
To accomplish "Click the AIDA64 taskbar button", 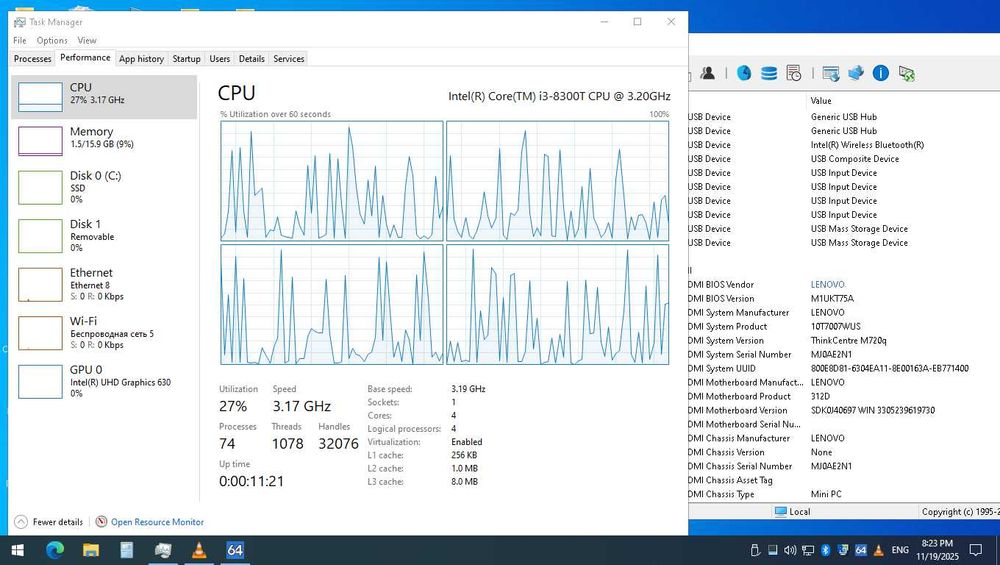I will (235, 550).
